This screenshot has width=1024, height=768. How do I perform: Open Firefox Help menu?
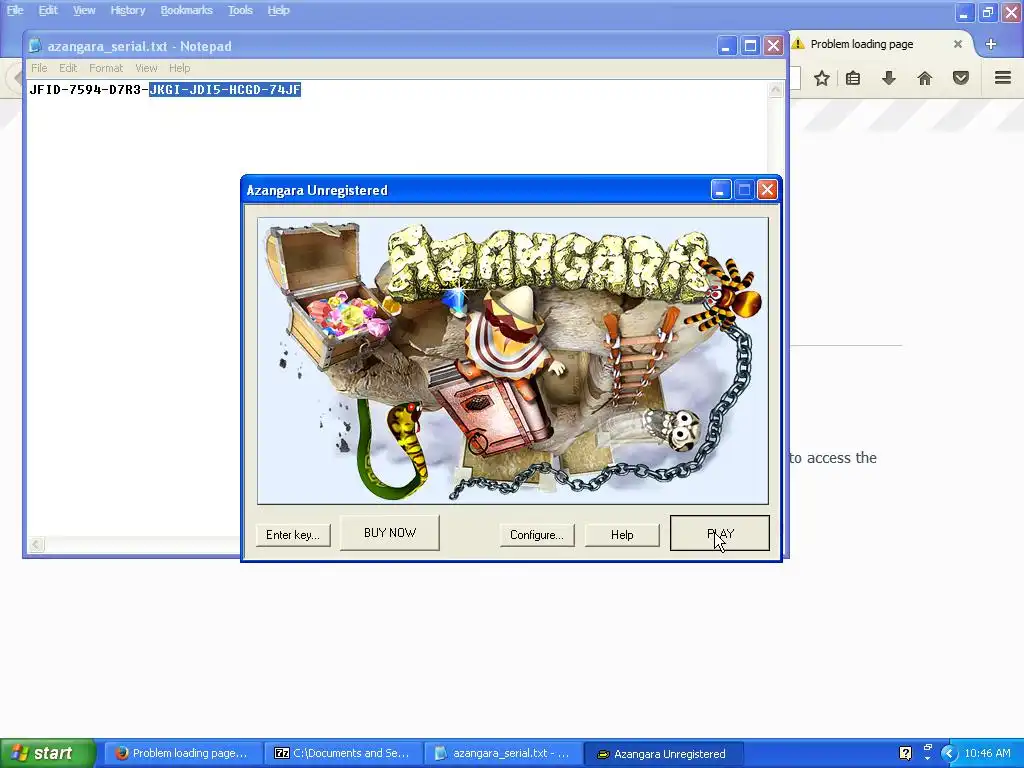point(278,10)
